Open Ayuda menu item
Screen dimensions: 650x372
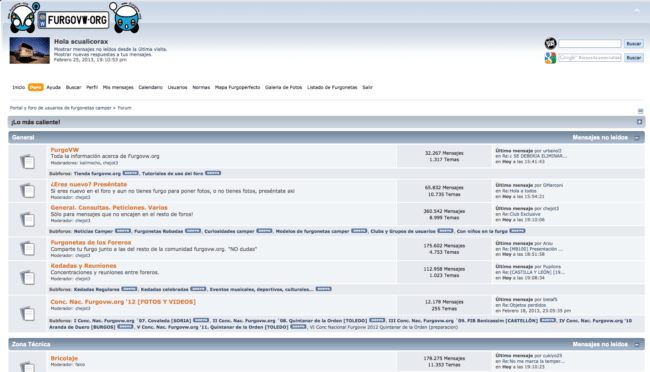coord(53,87)
